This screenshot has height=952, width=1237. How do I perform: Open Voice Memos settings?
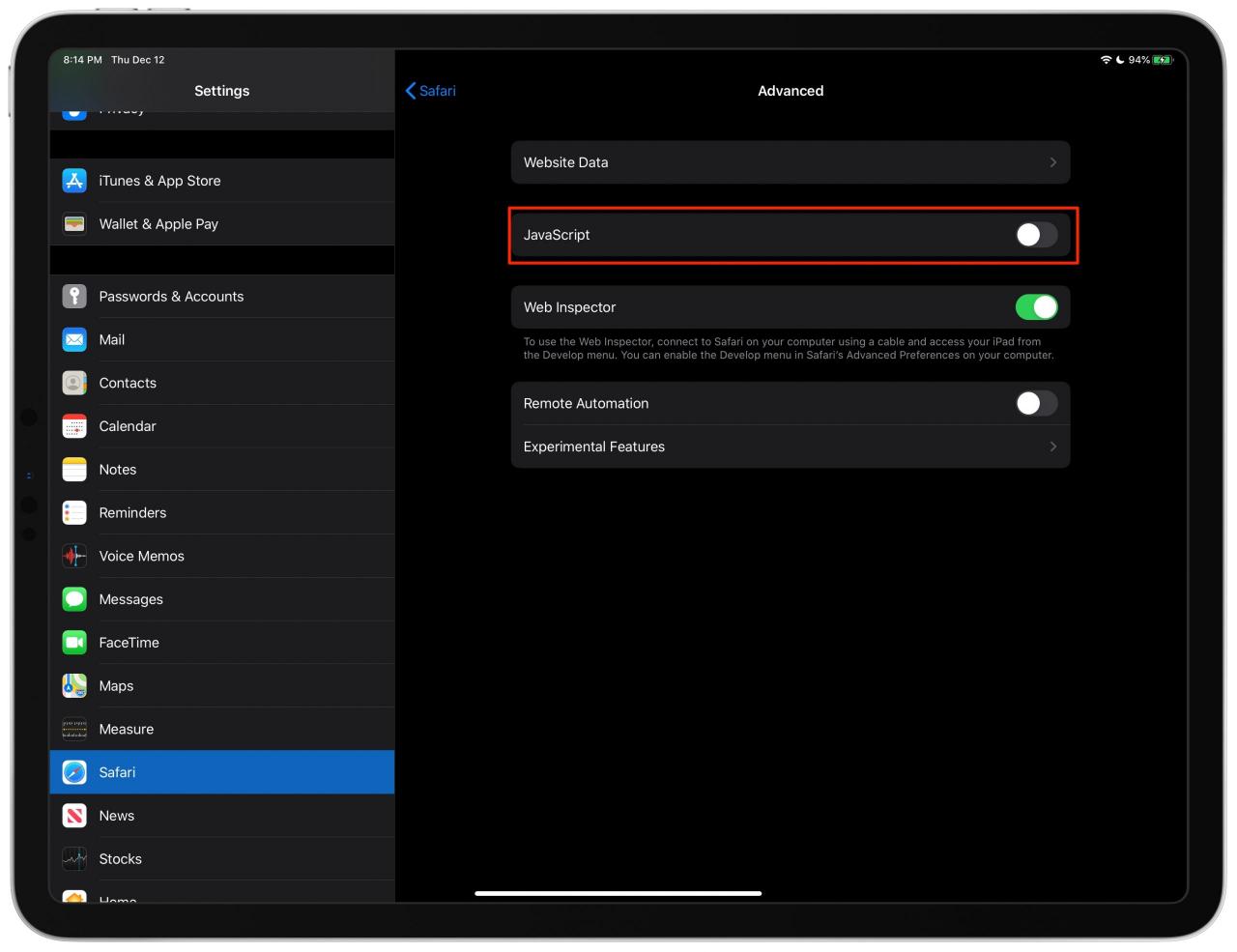coord(222,556)
